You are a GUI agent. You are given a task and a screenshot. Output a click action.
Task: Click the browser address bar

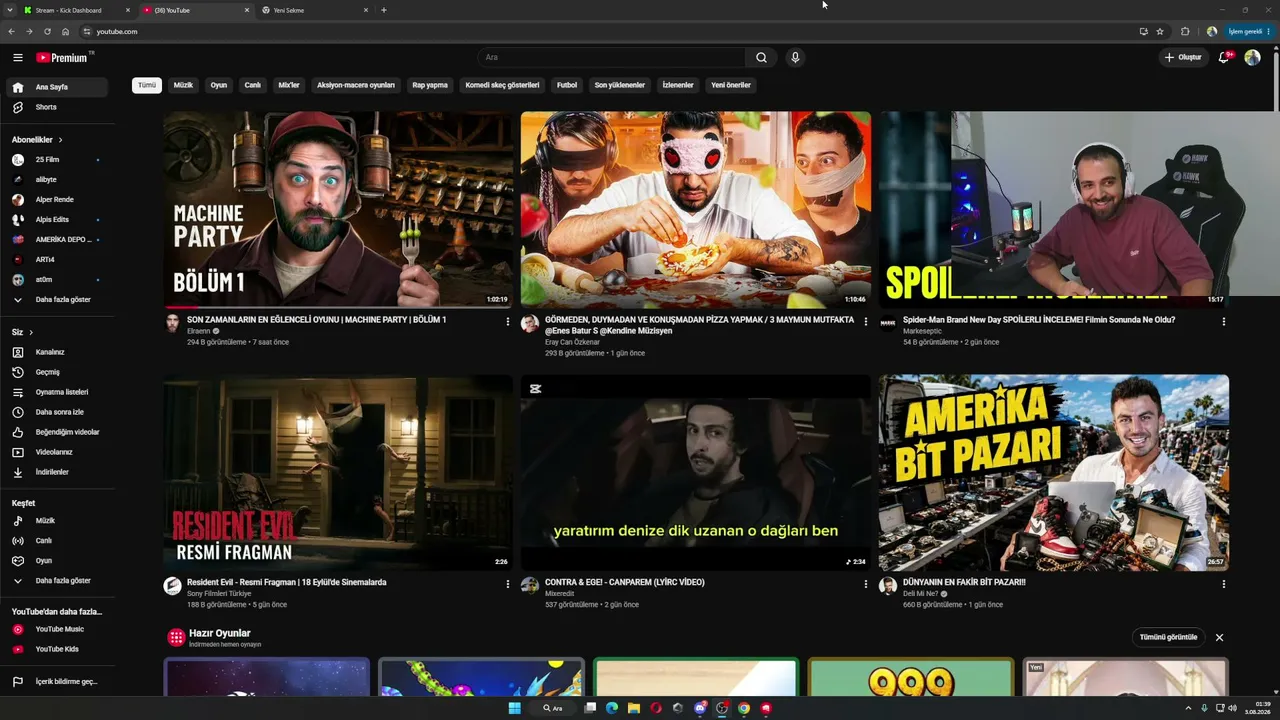610,32
